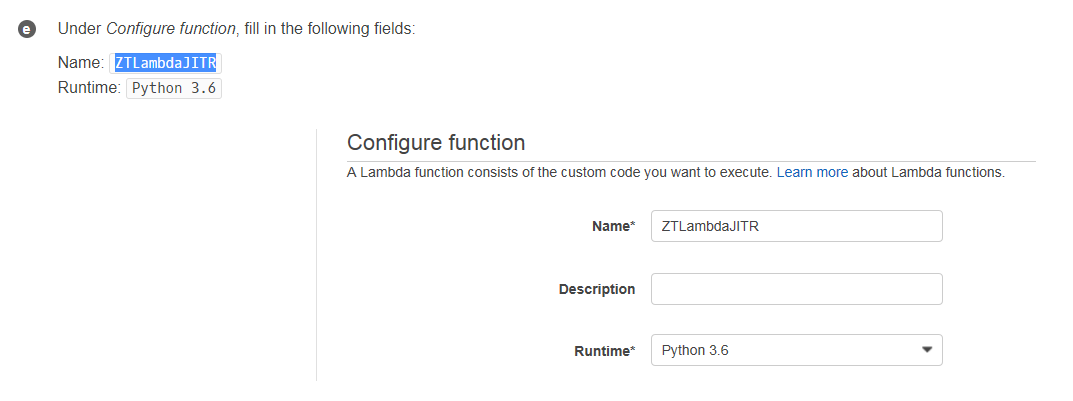Click the Python 3.6 inline code snippet

tap(174, 89)
